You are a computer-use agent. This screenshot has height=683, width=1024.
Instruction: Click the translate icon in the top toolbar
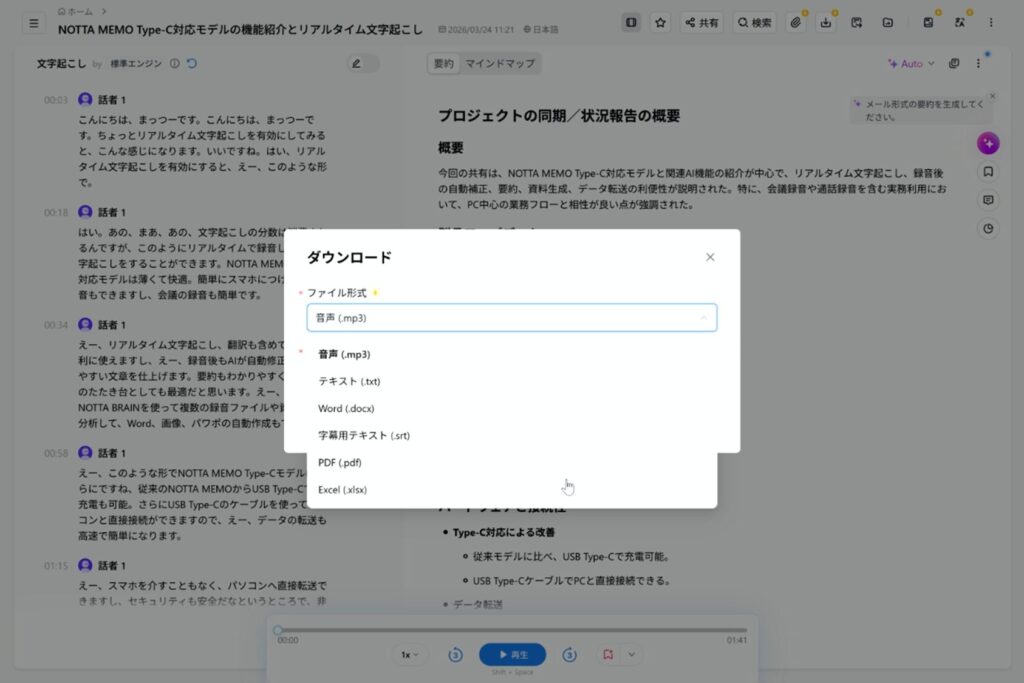pyautogui.click(x=960, y=22)
